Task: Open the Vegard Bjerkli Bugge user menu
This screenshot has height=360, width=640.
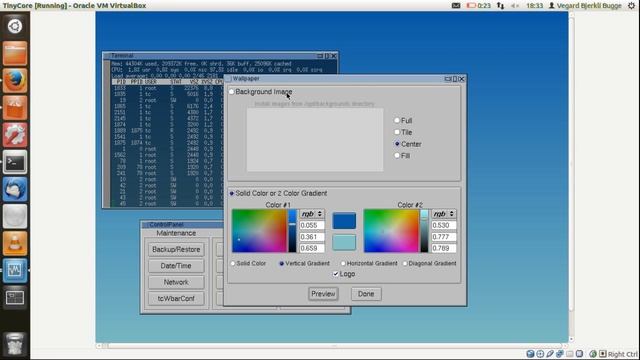Action: tap(585, 5)
